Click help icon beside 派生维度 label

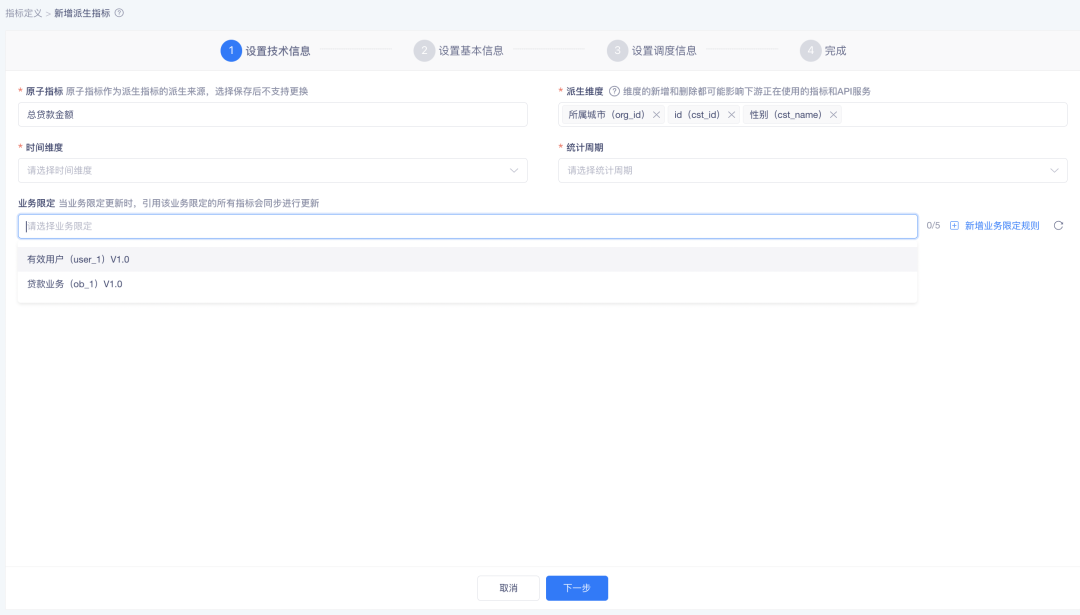pyautogui.click(x=614, y=91)
